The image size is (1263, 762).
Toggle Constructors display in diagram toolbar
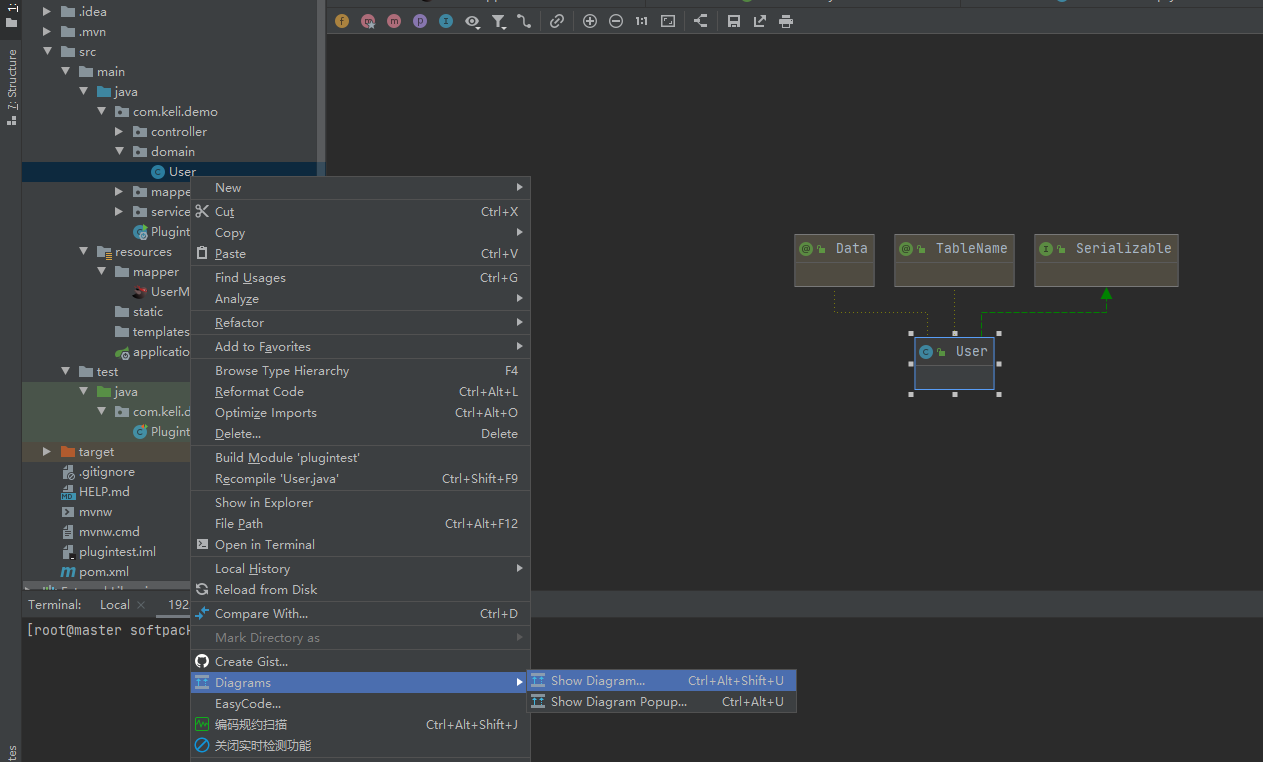pos(368,21)
